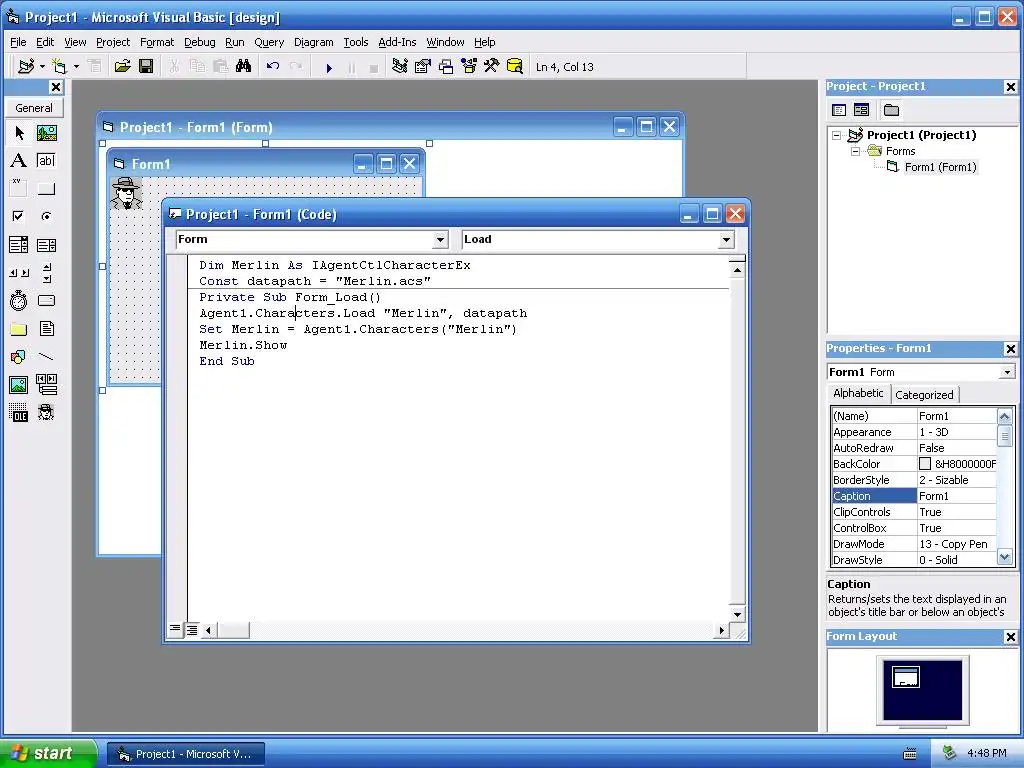Collapse the Project1 (Project1) tree node

(x=836, y=135)
